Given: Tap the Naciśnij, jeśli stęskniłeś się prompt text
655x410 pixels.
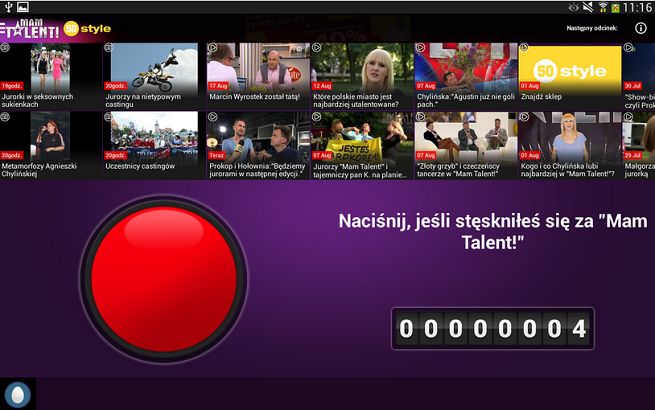Looking at the screenshot, I should pyautogui.click(x=493, y=231).
